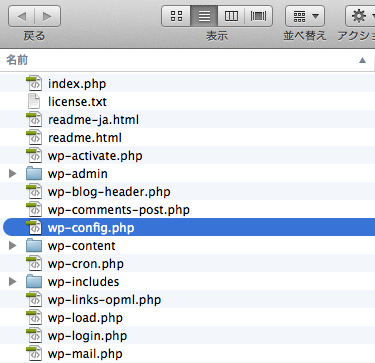The width and height of the screenshot is (375, 363).
Task: Click the wp-content folder icon
Action: (x=34, y=246)
